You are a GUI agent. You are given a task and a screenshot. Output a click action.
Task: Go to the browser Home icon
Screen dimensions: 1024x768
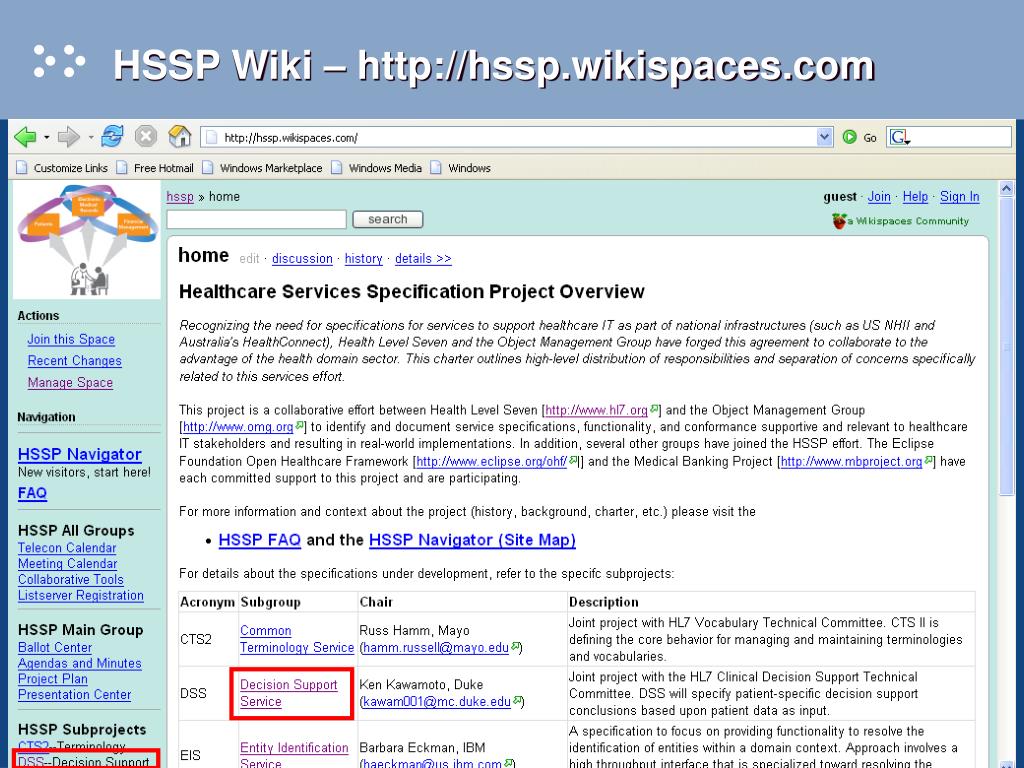(x=180, y=136)
